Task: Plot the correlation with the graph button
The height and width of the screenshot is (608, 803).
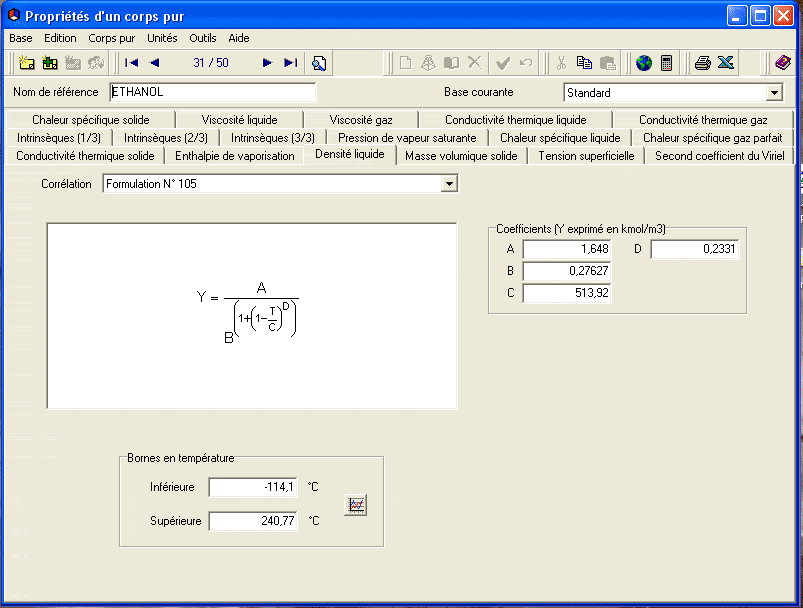Action: pos(355,505)
